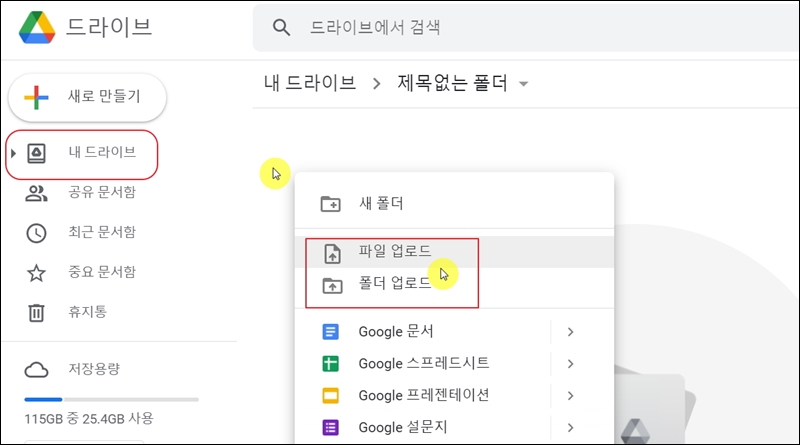Screen dimensions: 800x445
Task: Expand the Google 프레젠테이션 submenu arrow
Action: coord(570,396)
